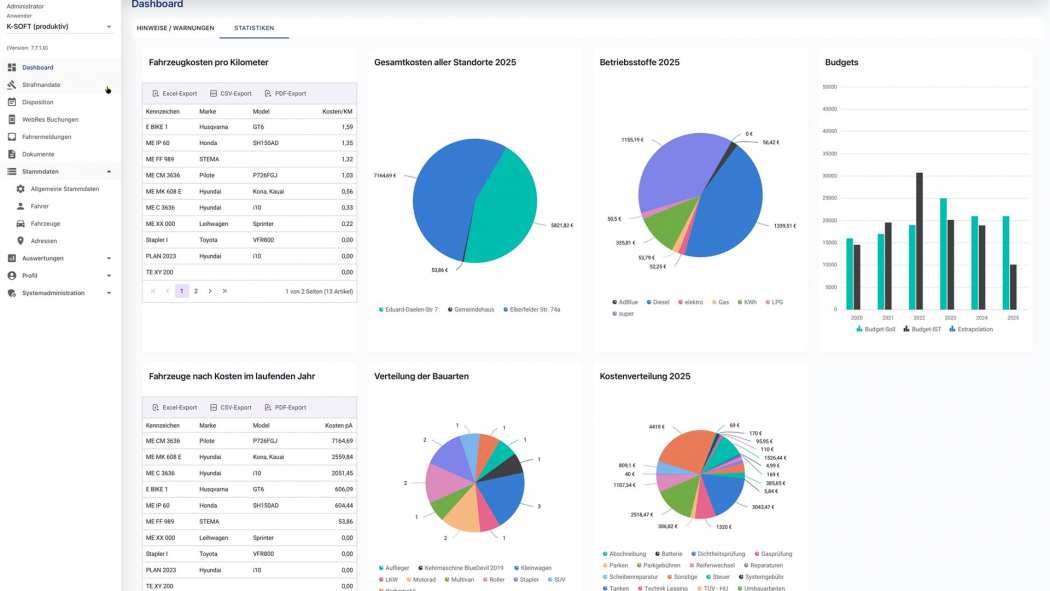The width and height of the screenshot is (1050, 591).
Task: Expand the Systemadministration section arrow
Action: coord(108,293)
